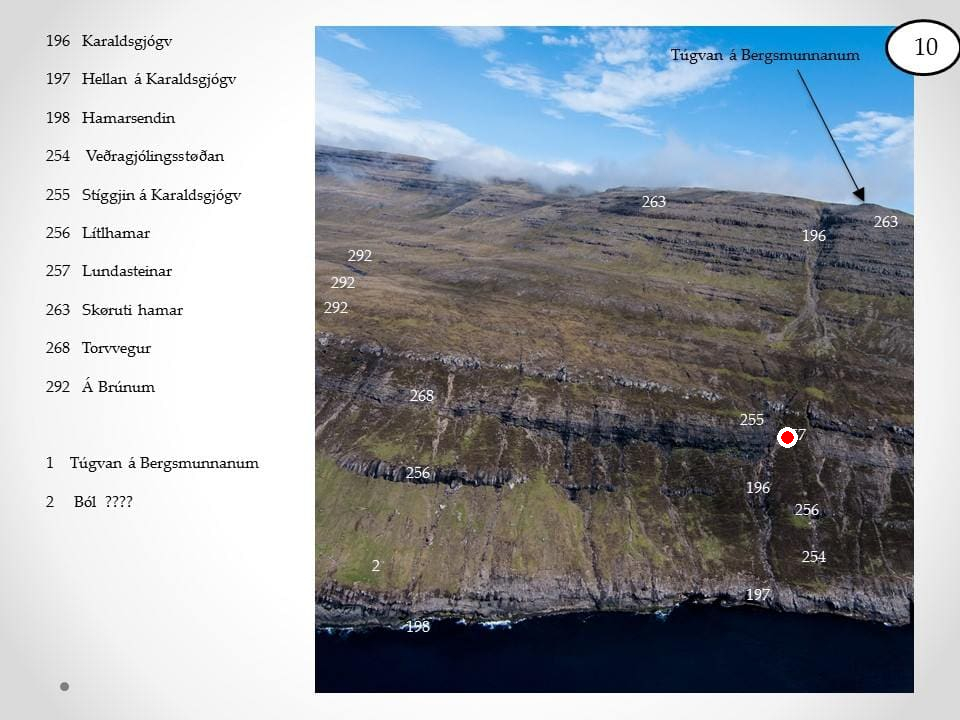Select the Túgvan á Bergsmunnanum label in the sky
The image size is (960, 720).
tap(766, 55)
